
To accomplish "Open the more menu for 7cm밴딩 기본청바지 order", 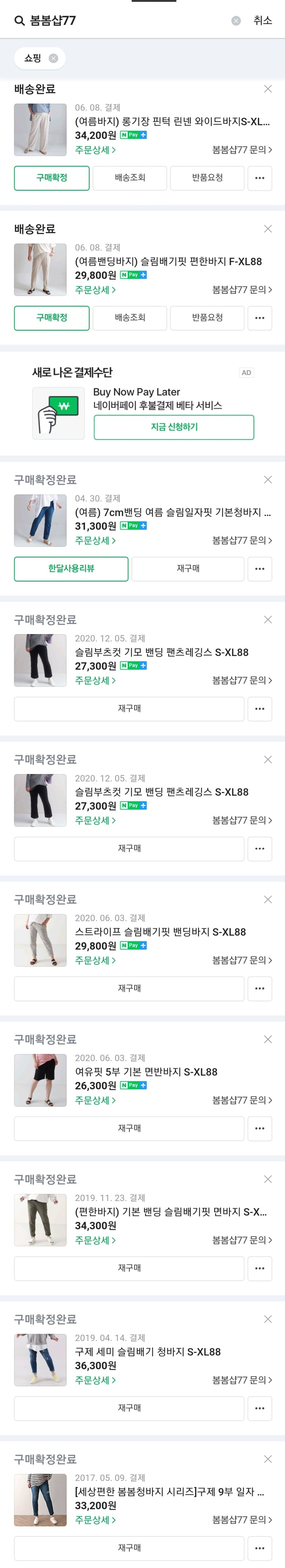I will (259, 569).
